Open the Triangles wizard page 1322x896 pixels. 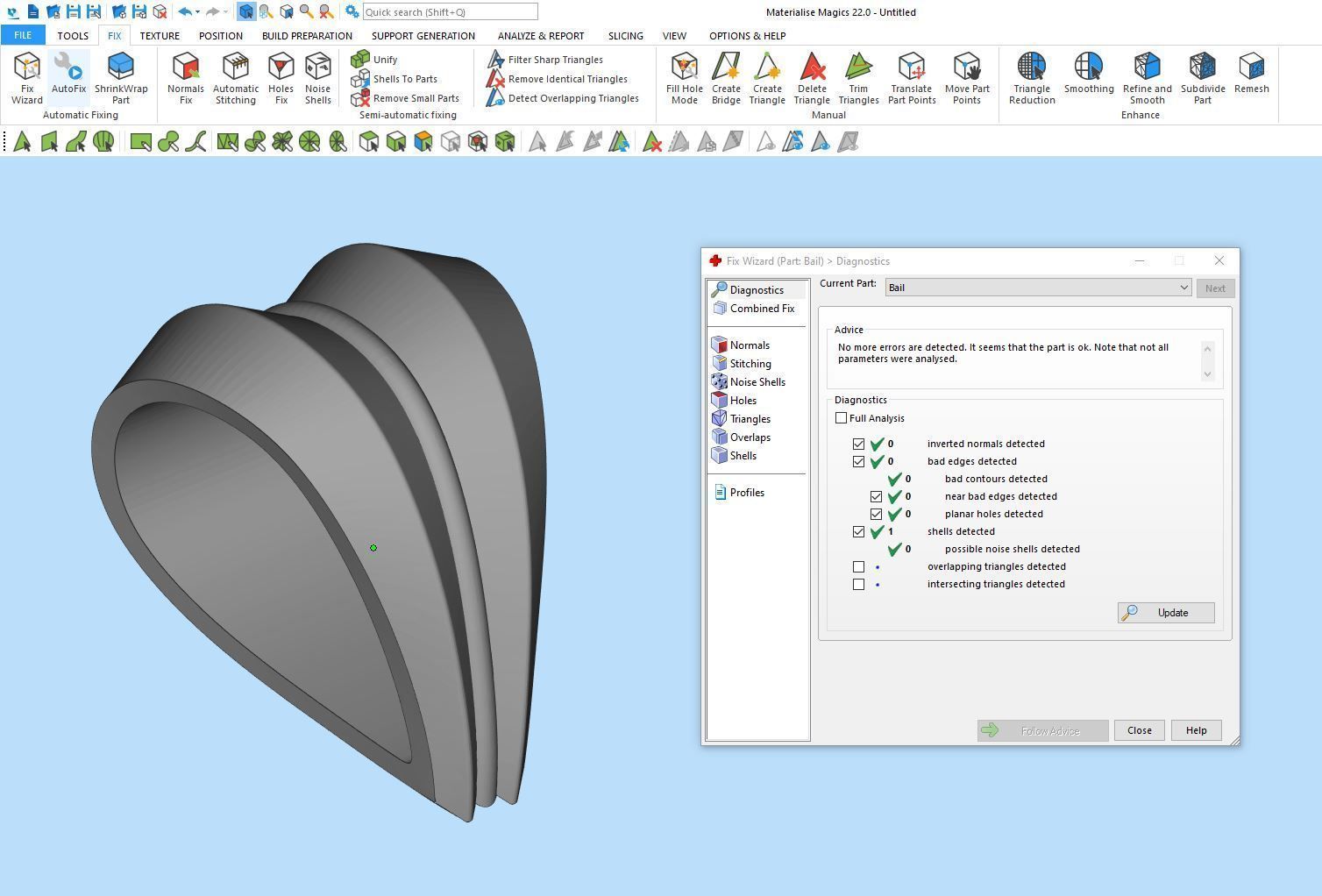click(742, 419)
